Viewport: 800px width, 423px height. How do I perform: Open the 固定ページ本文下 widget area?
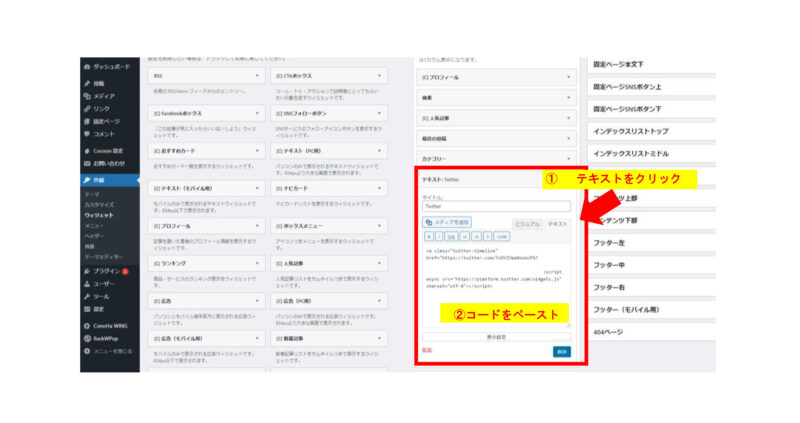click(x=652, y=65)
